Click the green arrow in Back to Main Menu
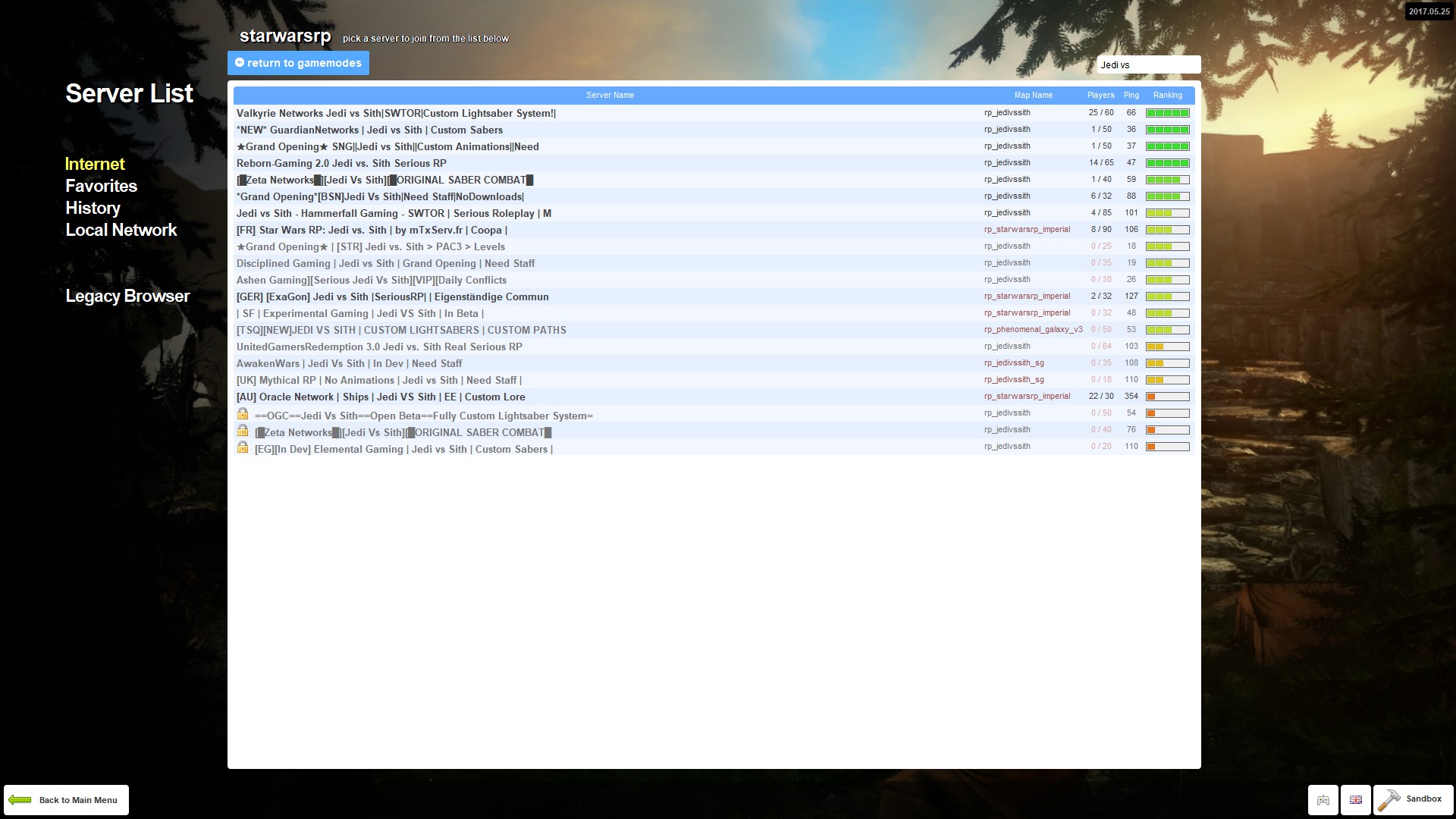Viewport: 1456px width, 819px height. coord(20,800)
